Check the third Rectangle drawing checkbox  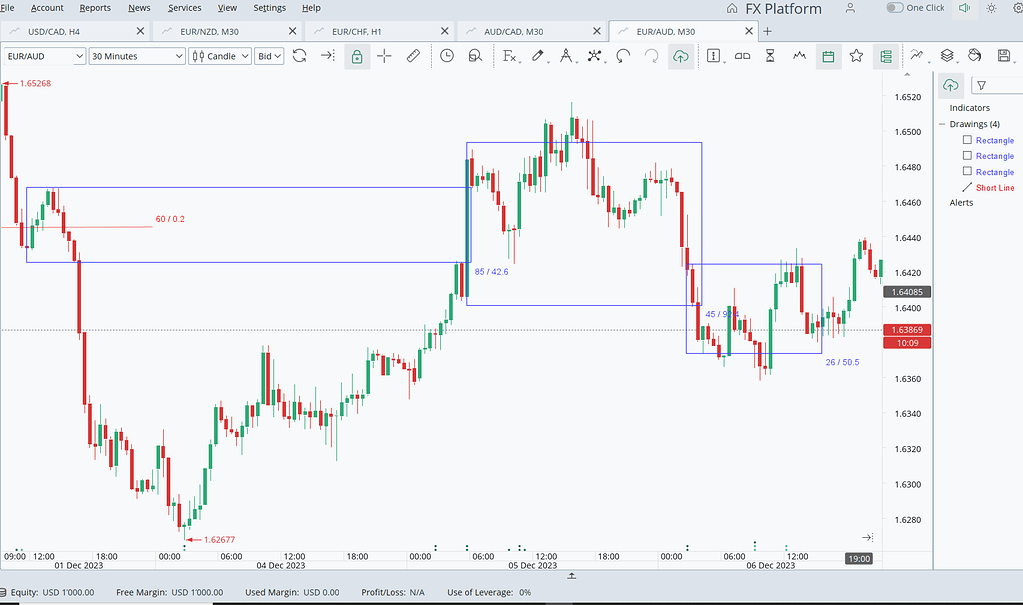coord(967,172)
